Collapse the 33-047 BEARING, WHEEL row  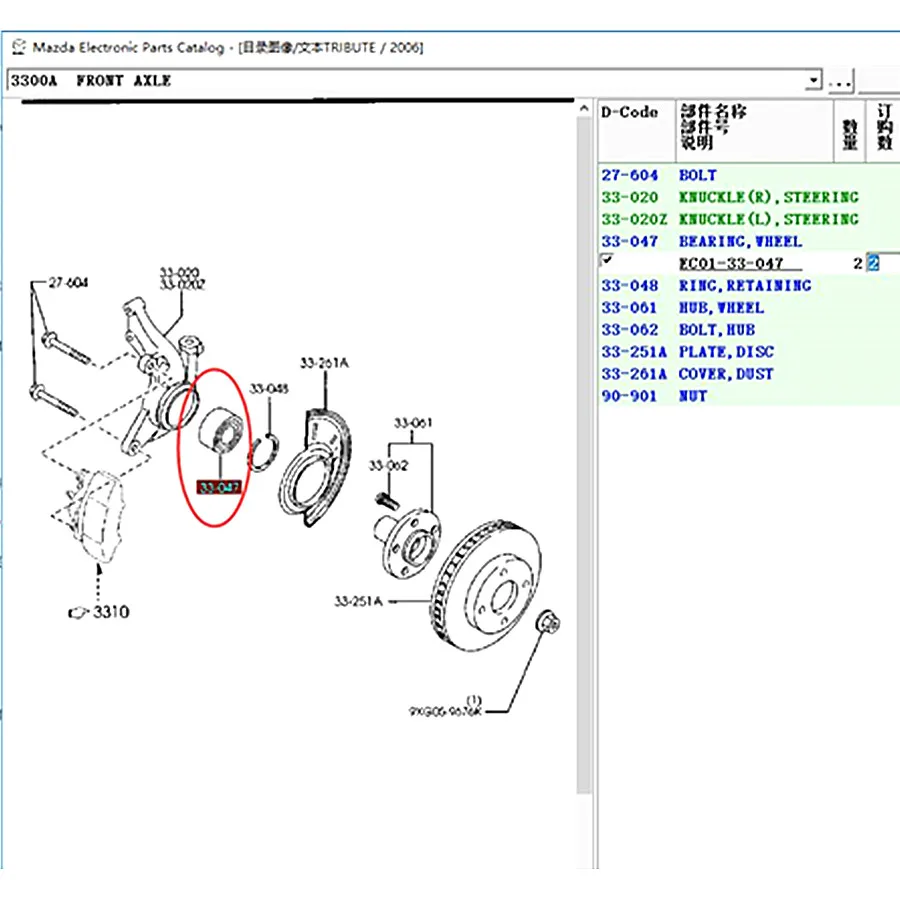pos(739,241)
